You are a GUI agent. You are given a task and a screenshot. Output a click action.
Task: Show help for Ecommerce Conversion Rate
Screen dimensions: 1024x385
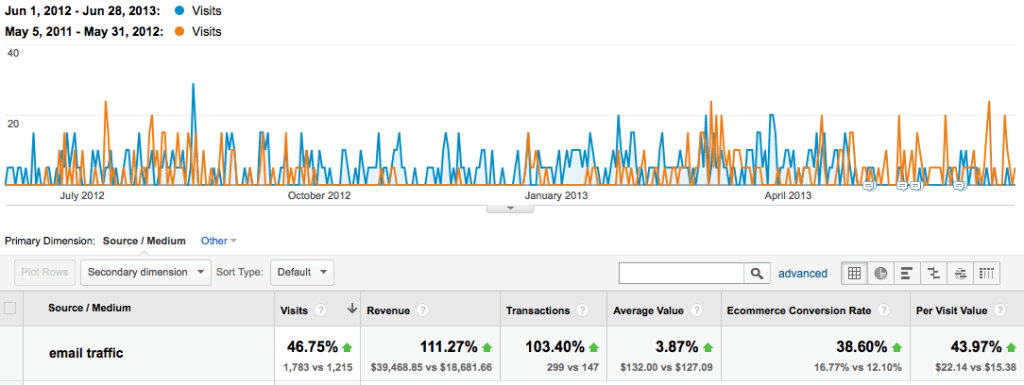point(884,311)
